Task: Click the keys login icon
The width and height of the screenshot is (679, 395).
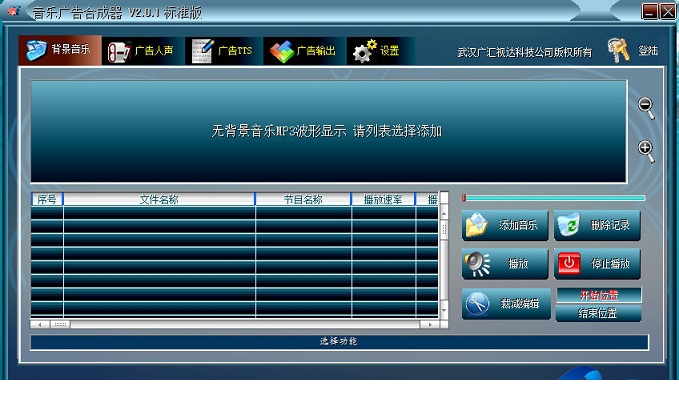Action: tap(618, 50)
